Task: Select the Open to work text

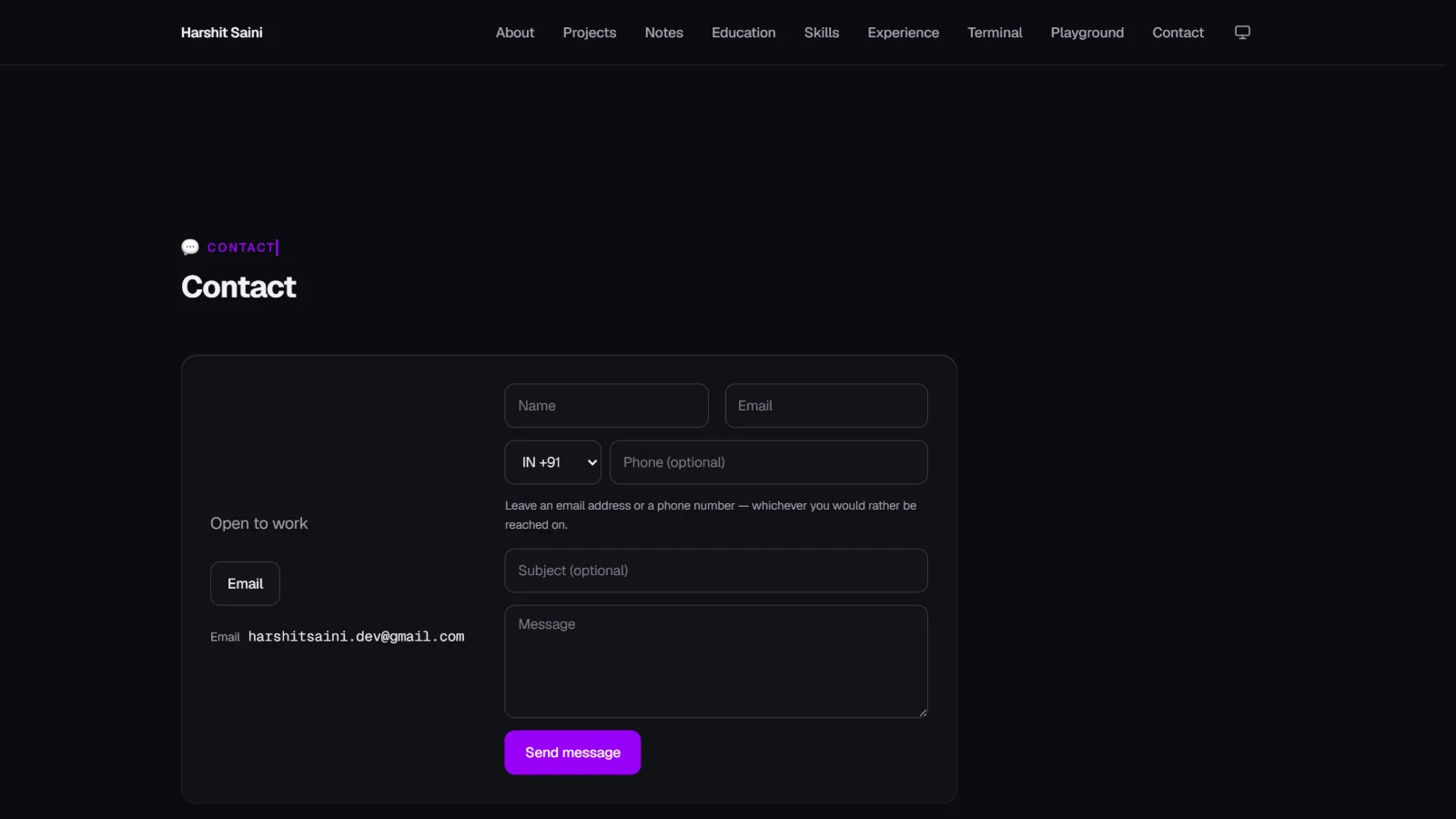Action: pyautogui.click(x=259, y=523)
